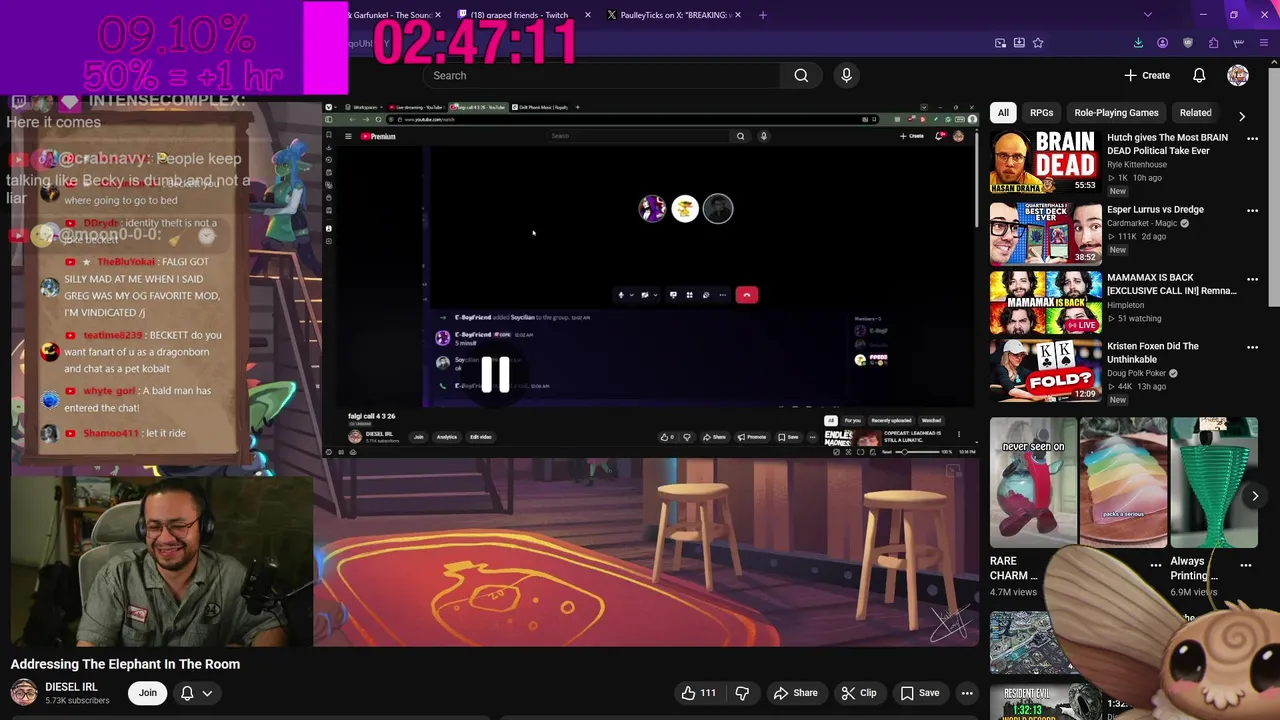The height and width of the screenshot is (720, 1280).
Task: Open the list all tabs dropdown
Action: point(1148,15)
